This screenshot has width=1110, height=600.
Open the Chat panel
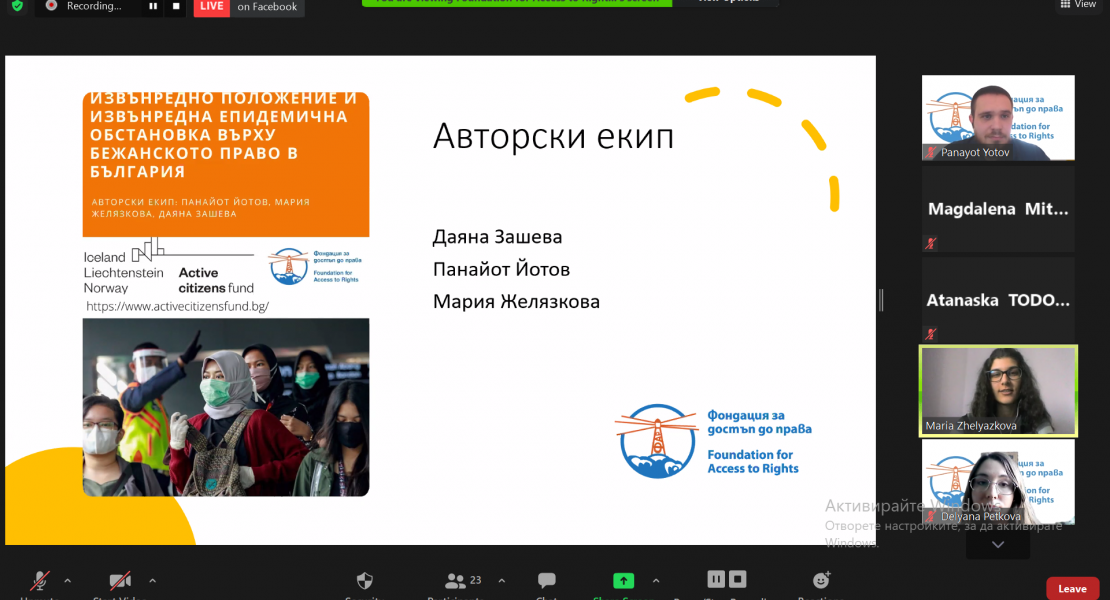point(547,582)
